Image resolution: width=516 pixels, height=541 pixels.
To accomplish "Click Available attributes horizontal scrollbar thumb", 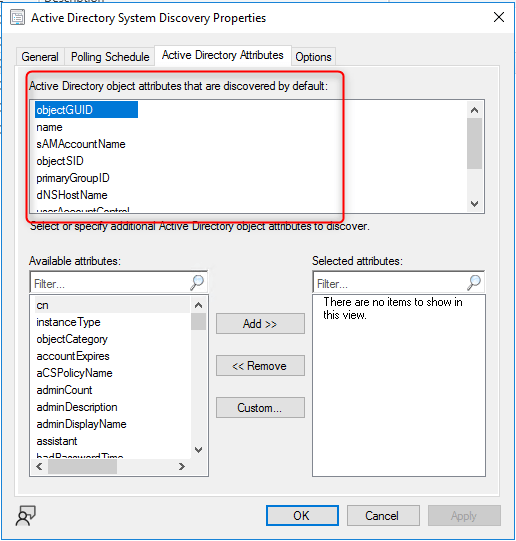I will [x=82, y=466].
